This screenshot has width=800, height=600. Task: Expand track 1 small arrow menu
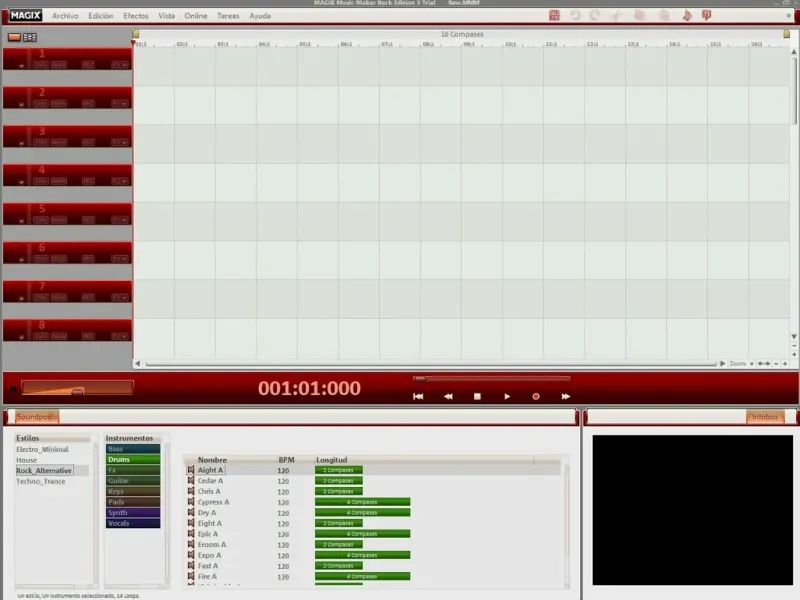pos(21,66)
